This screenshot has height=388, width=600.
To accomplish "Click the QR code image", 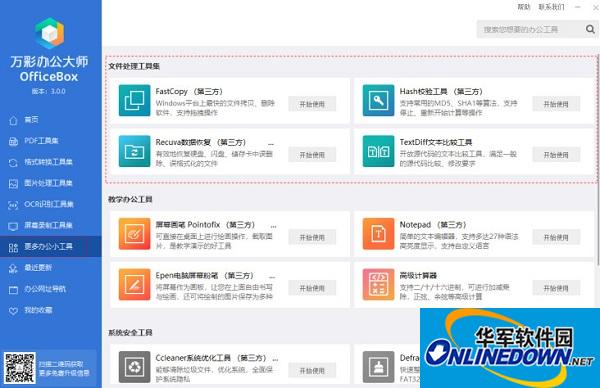I will 20,368.
